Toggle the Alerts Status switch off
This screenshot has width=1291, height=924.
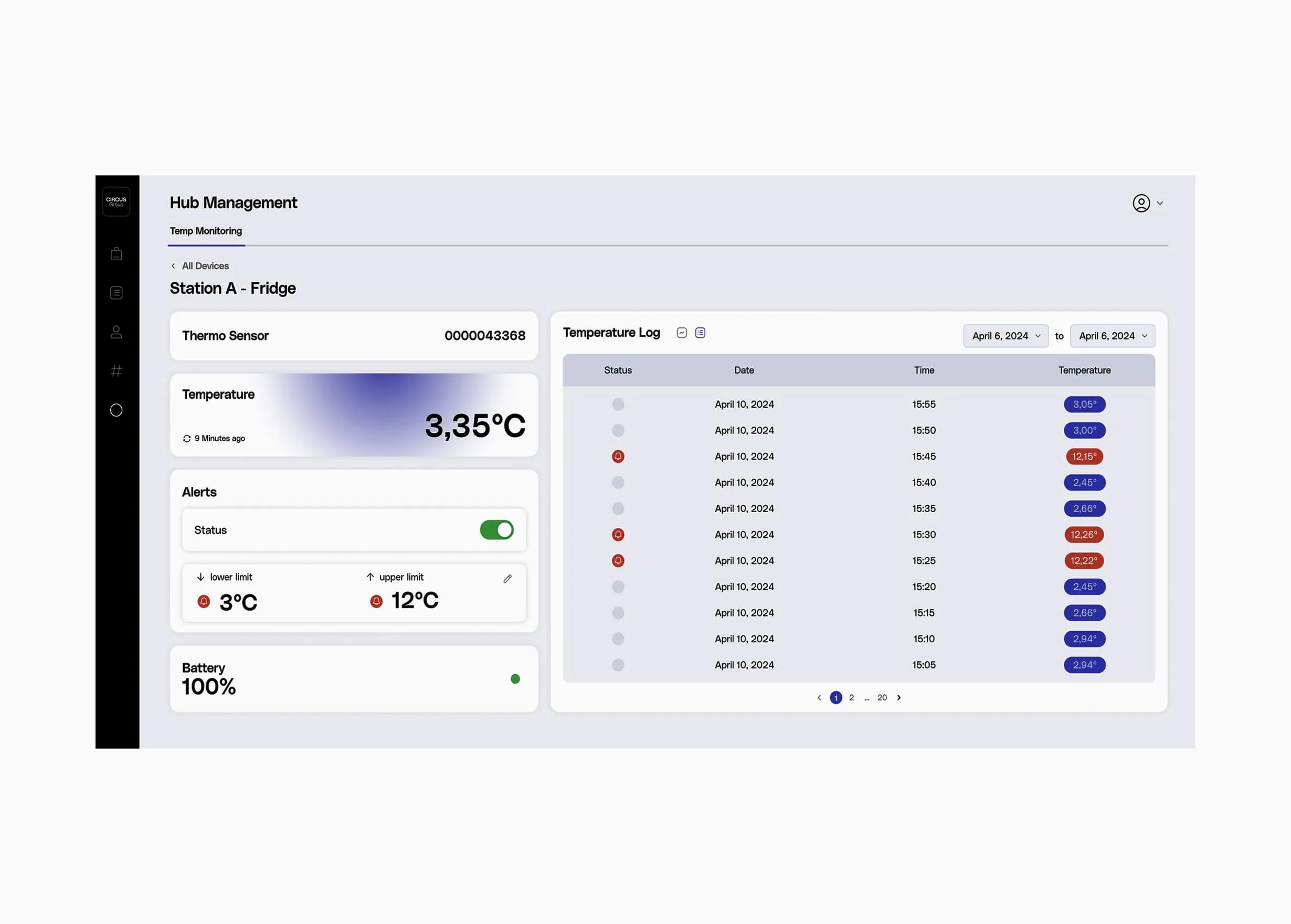coord(496,530)
